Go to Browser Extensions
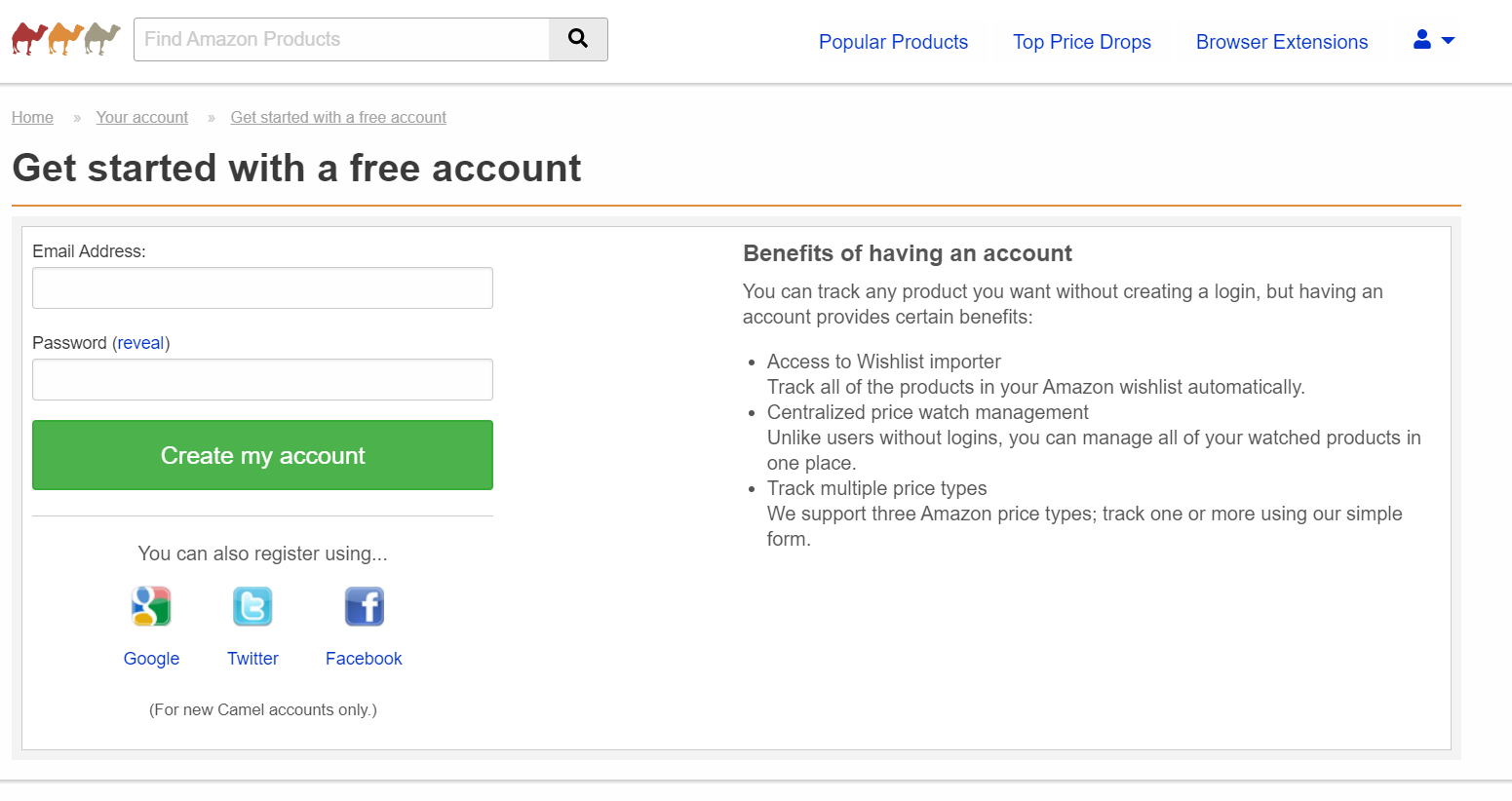The height and width of the screenshot is (801, 1512). point(1281,42)
